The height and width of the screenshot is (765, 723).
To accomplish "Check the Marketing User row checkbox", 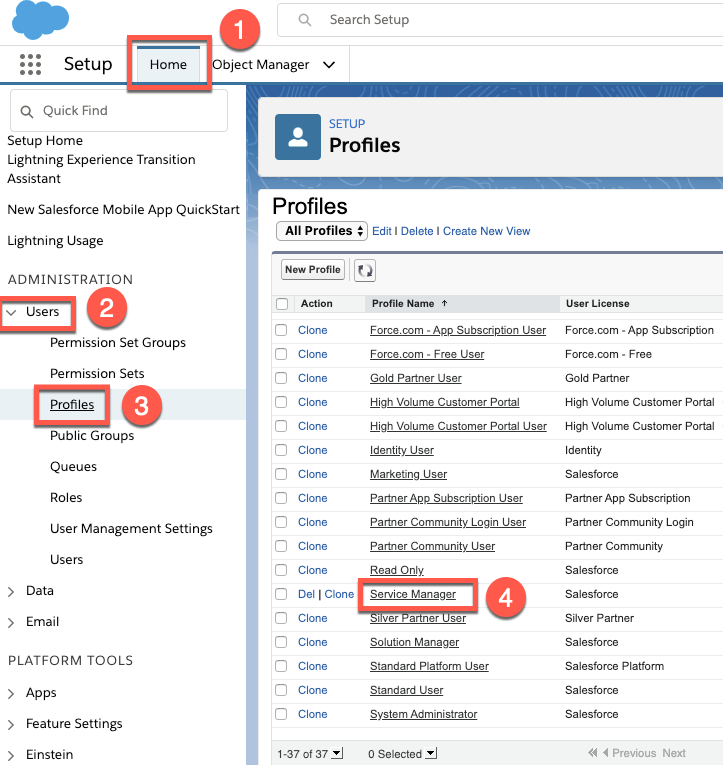I will pos(281,474).
